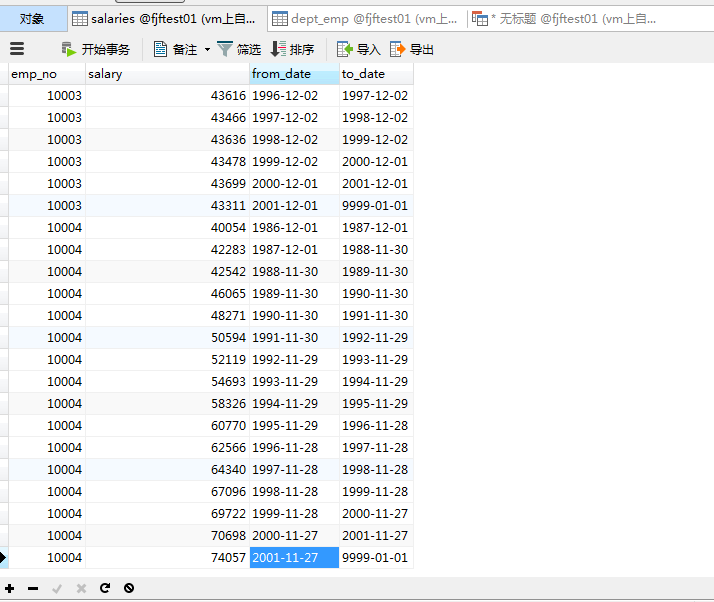
Task: Select salary cell 48271
Action: [167, 316]
